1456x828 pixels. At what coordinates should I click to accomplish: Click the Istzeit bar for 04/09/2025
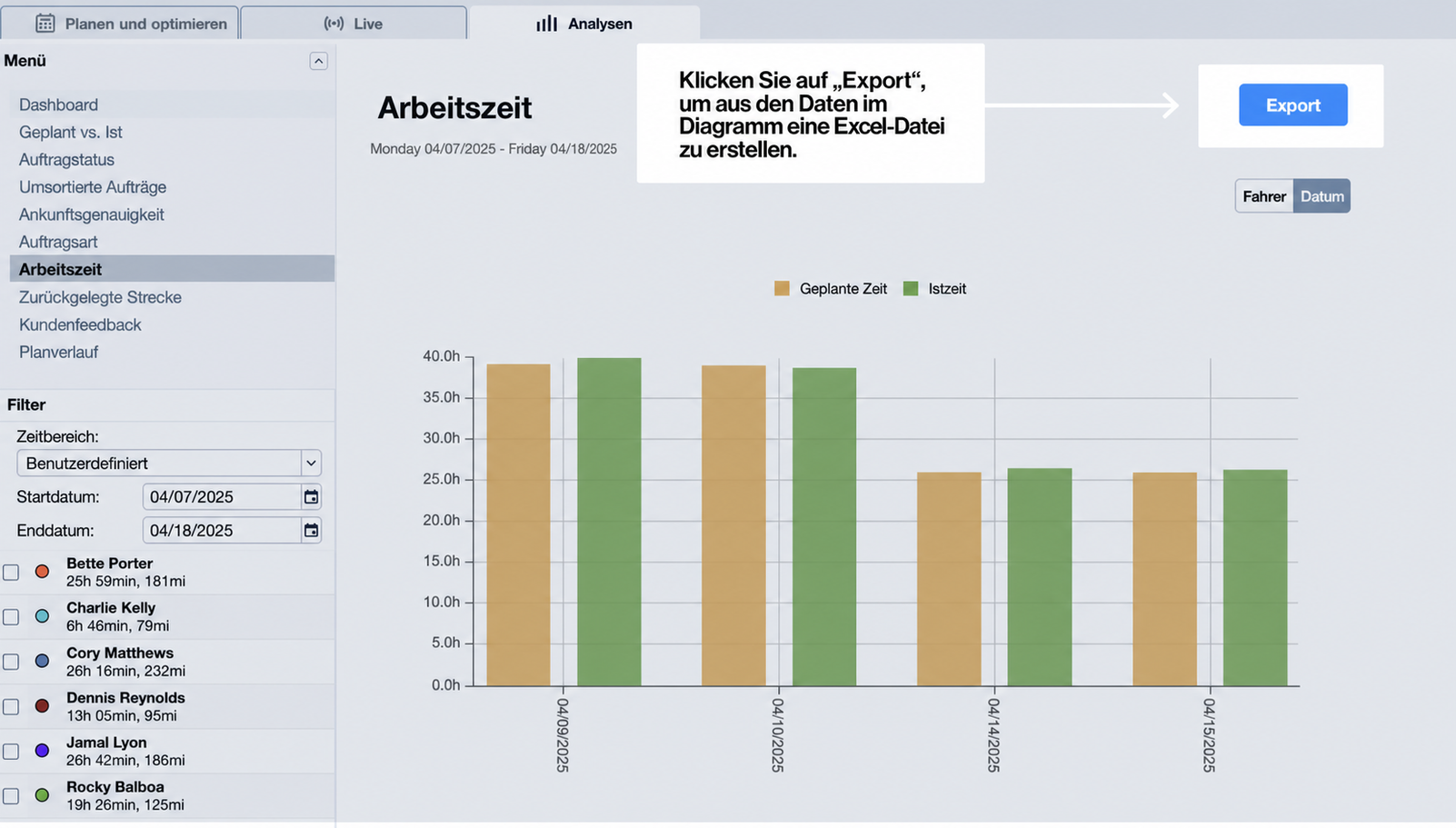609,522
